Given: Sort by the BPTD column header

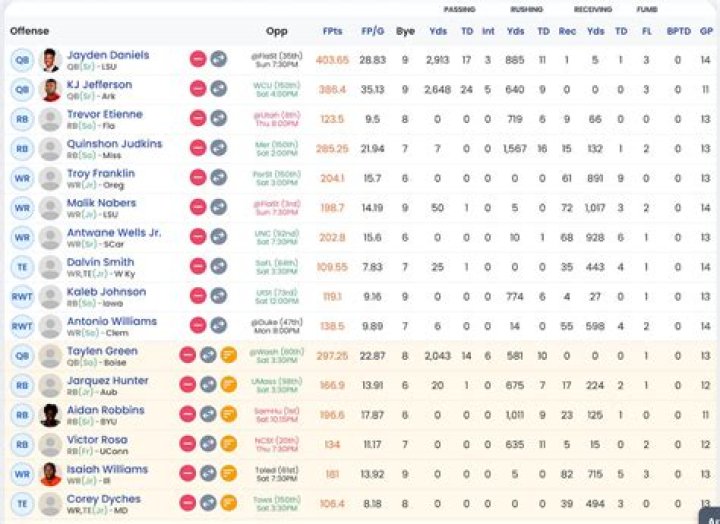Looking at the screenshot, I should (x=678, y=31).
